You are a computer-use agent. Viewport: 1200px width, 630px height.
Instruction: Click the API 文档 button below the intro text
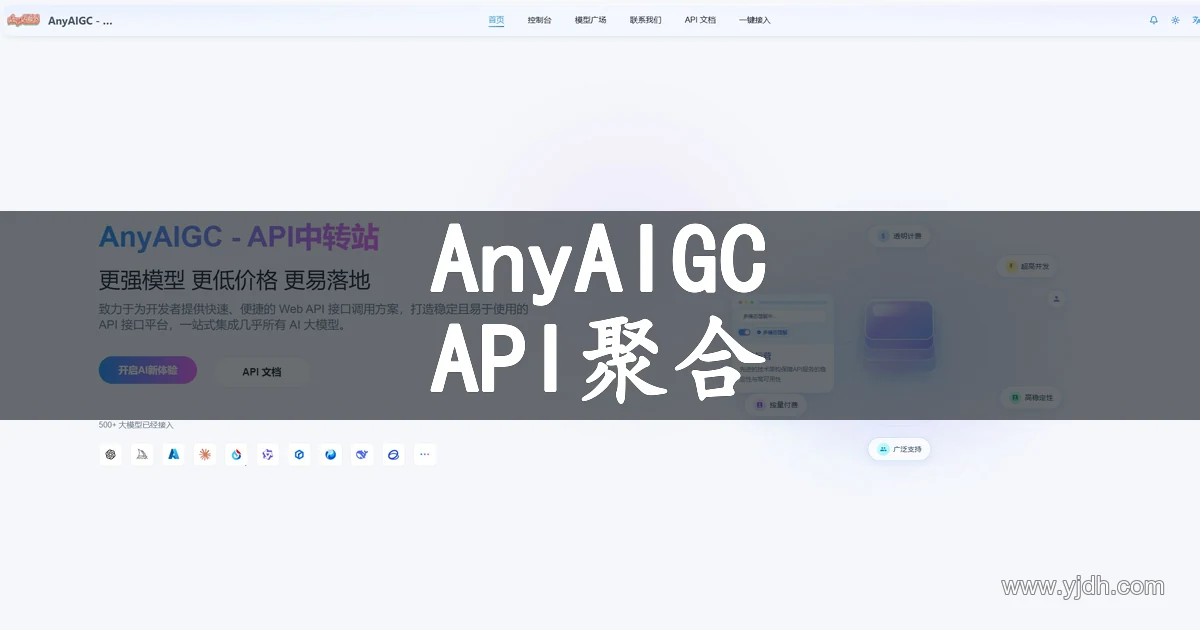click(262, 371)
